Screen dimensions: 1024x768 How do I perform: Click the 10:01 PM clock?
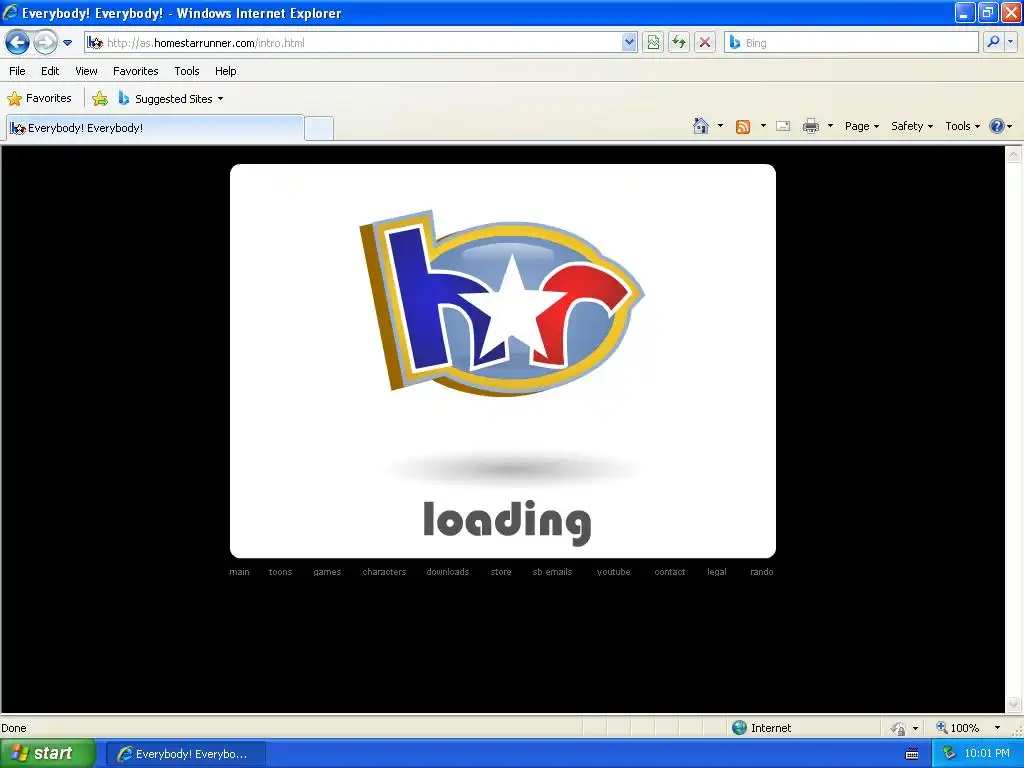pyautogui.click(x=987, y=754)
